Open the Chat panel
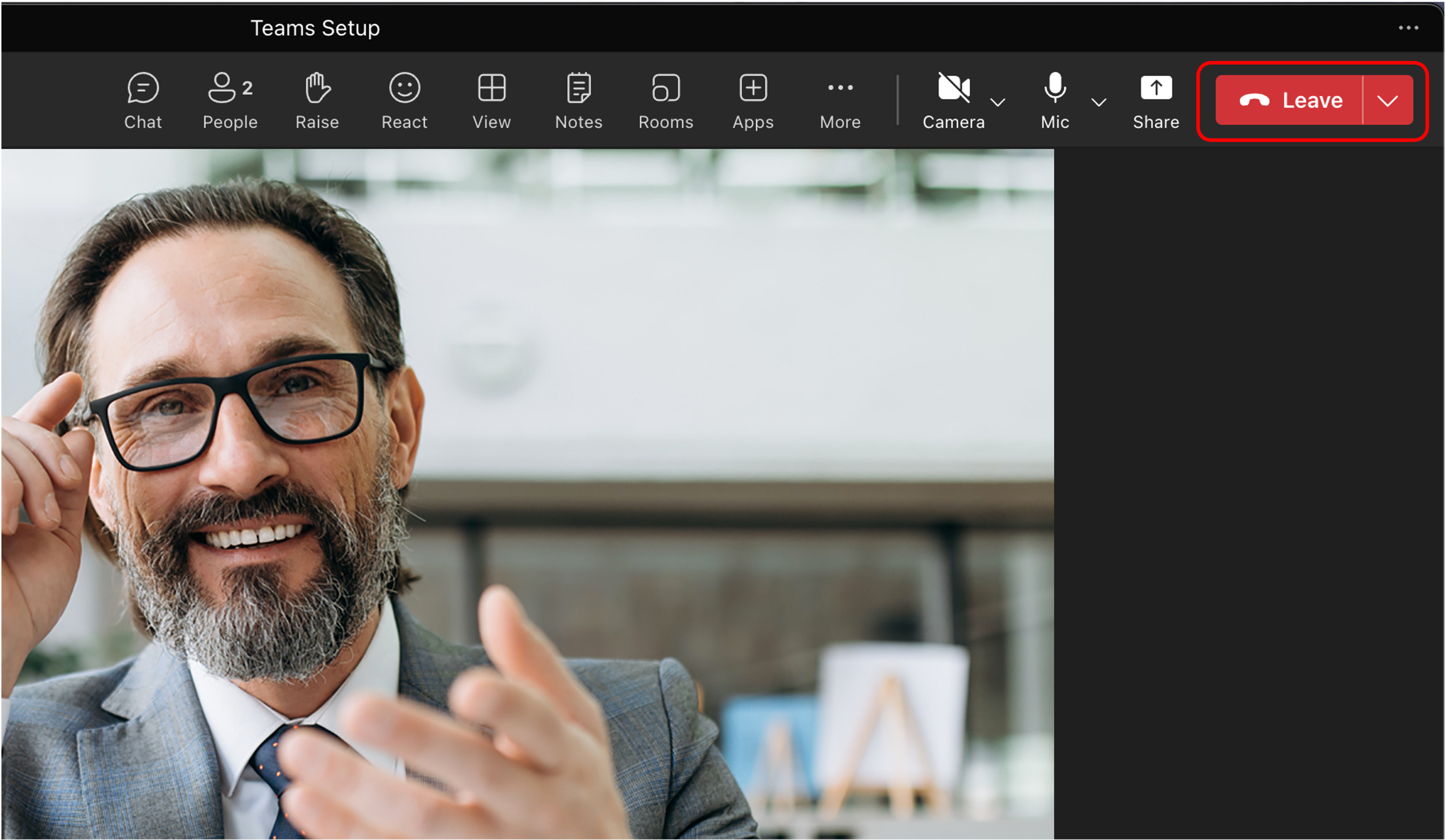This screenshot has width=1445, height=840. pyautogui.click(x=143, y=101)
